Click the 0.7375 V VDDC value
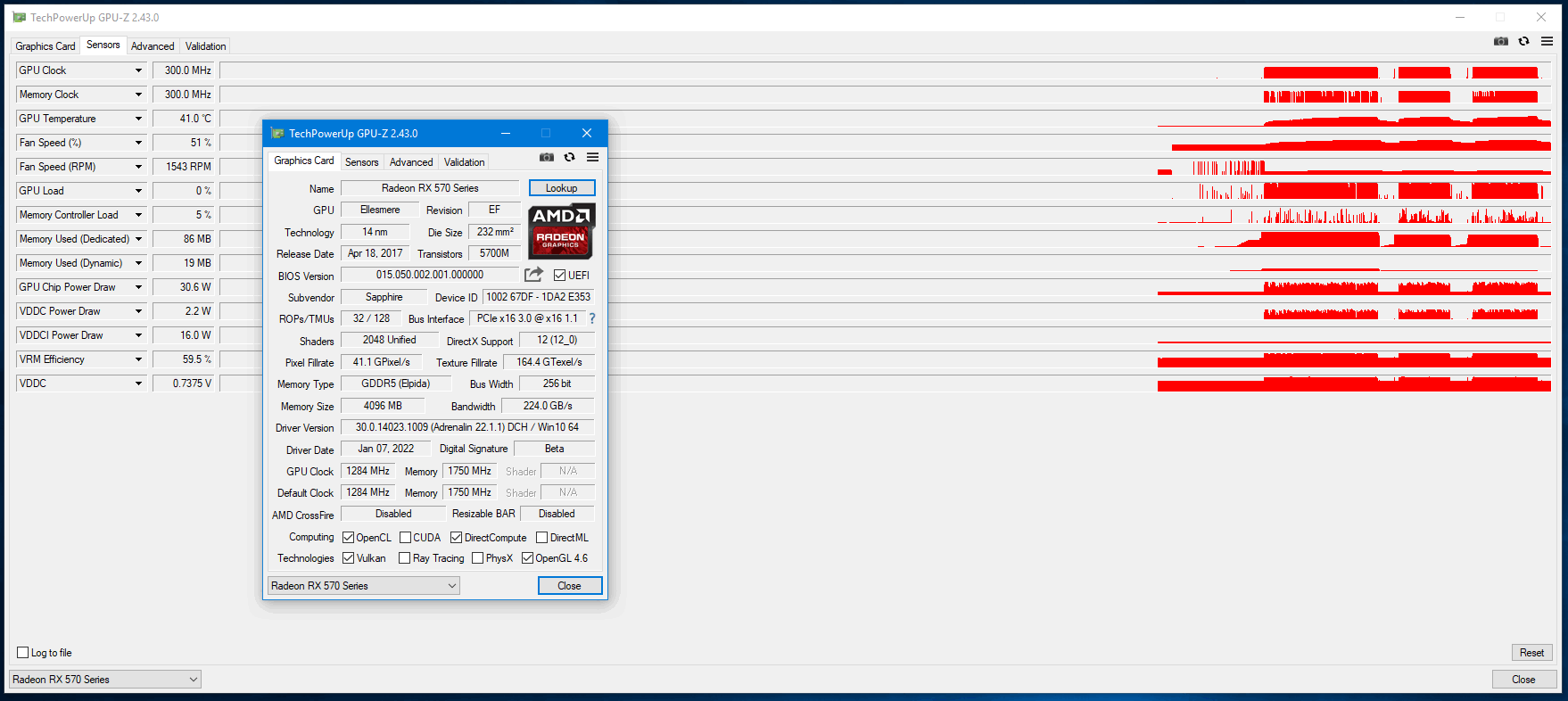Viewport: 1568px width, 701px height. 184,383
